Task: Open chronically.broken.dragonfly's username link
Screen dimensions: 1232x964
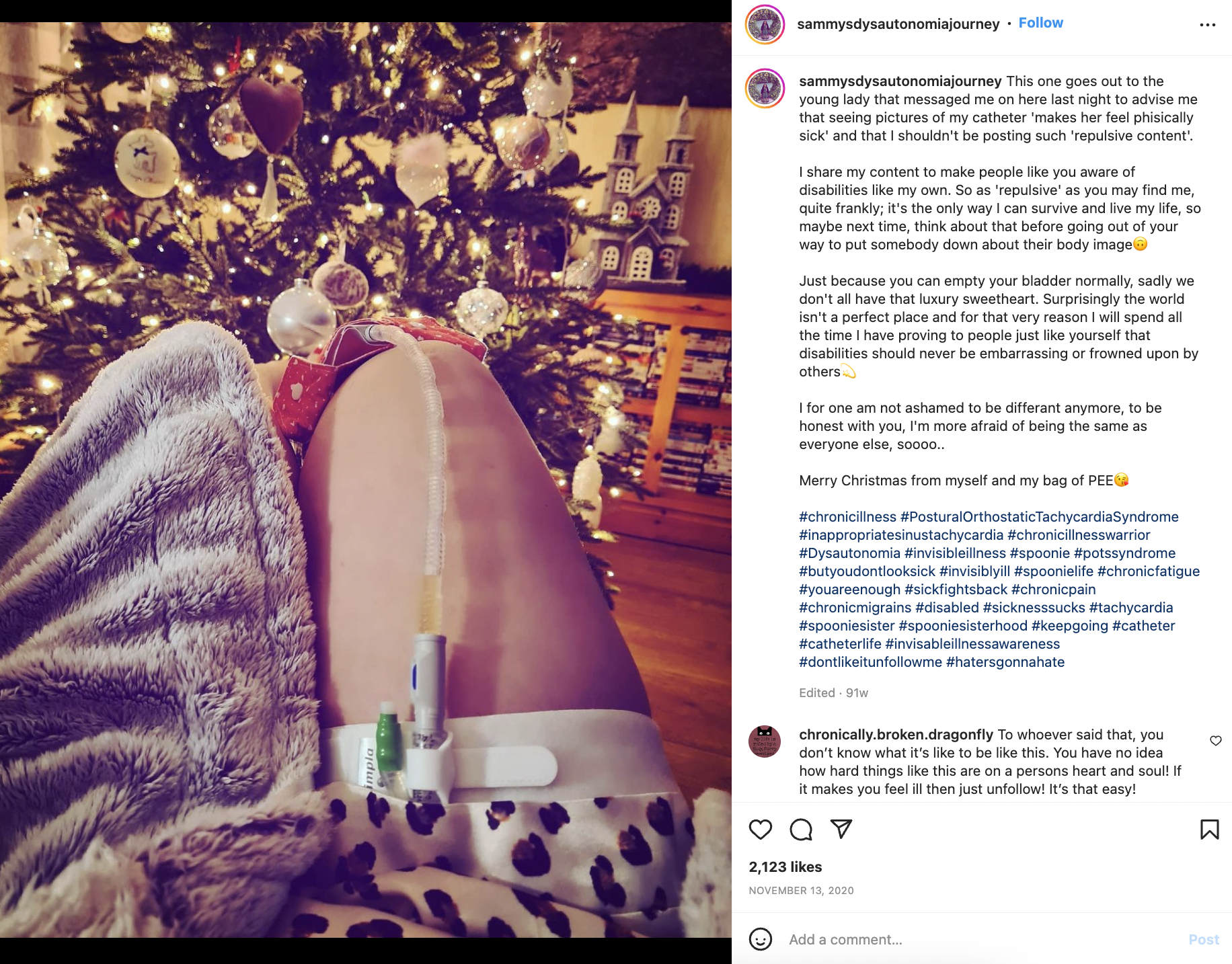Action: (x=896, y=735)
